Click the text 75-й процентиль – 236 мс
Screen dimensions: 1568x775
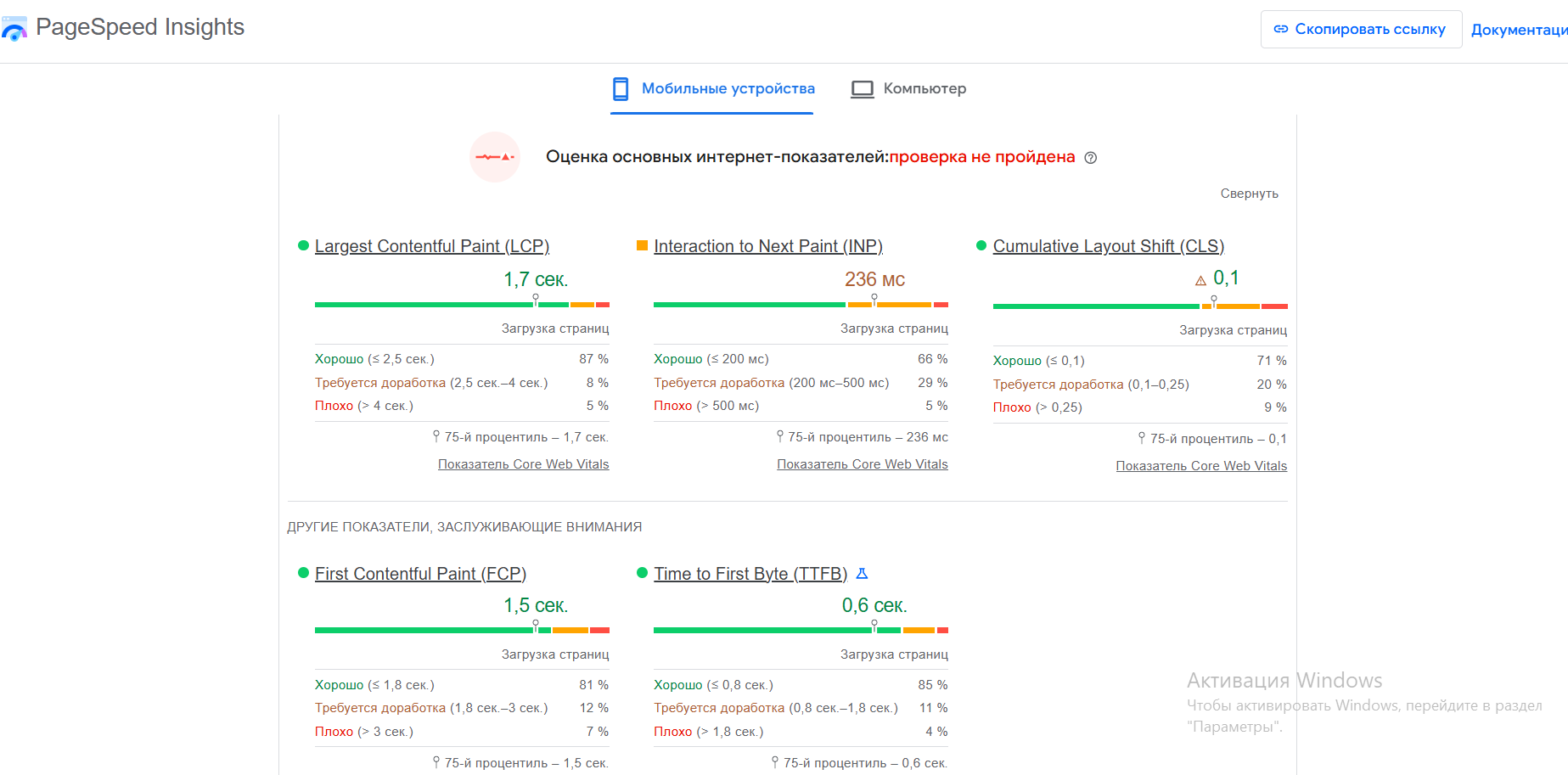(868, 437)
